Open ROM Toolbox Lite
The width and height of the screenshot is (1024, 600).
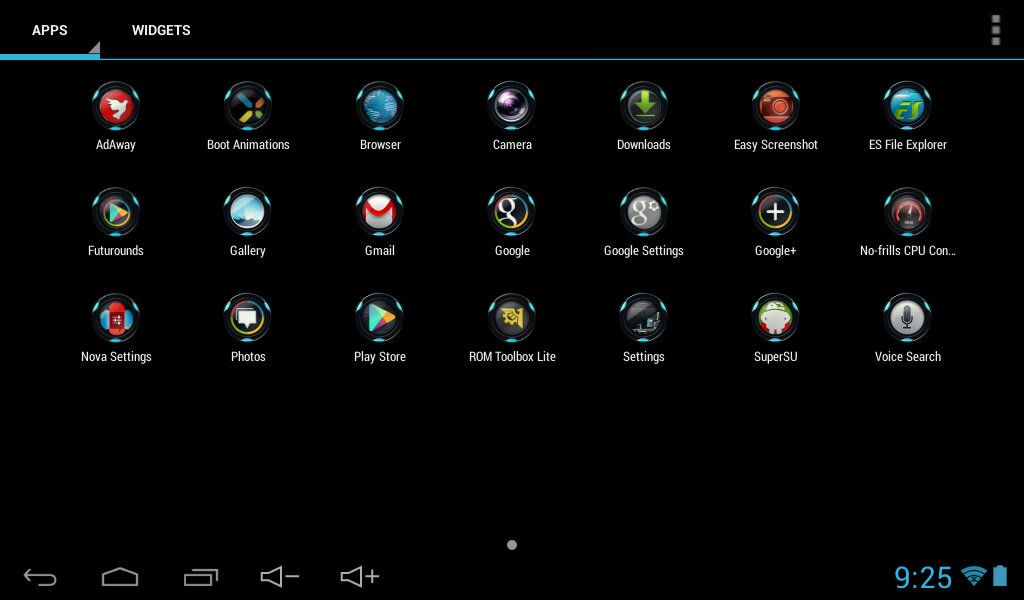coord(512,319)
